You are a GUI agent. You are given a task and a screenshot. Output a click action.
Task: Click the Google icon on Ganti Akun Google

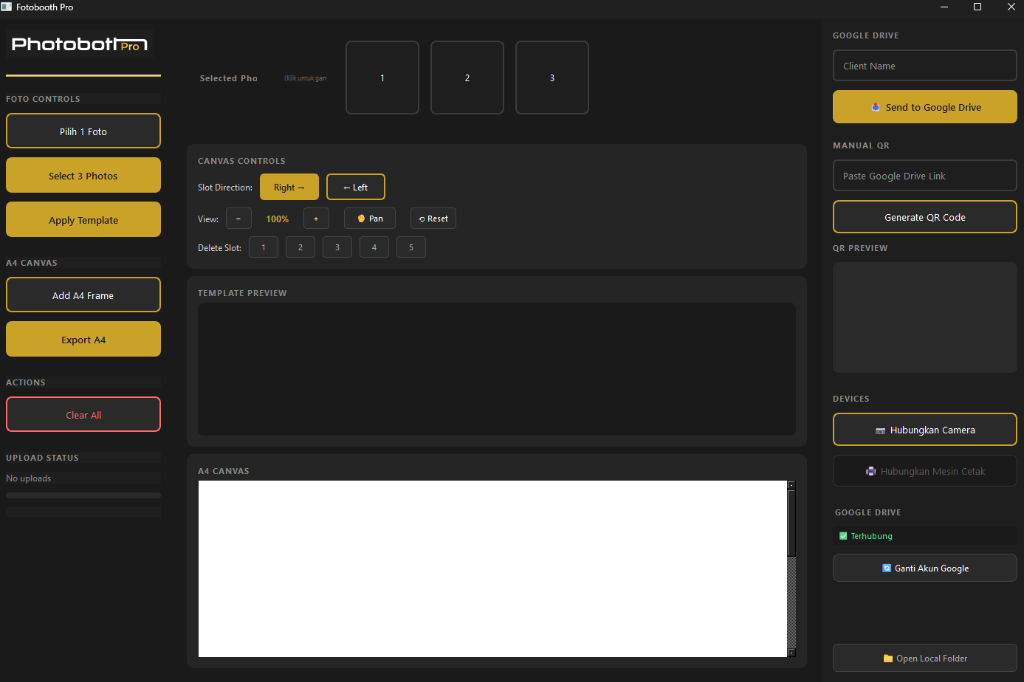pos(885,568)
